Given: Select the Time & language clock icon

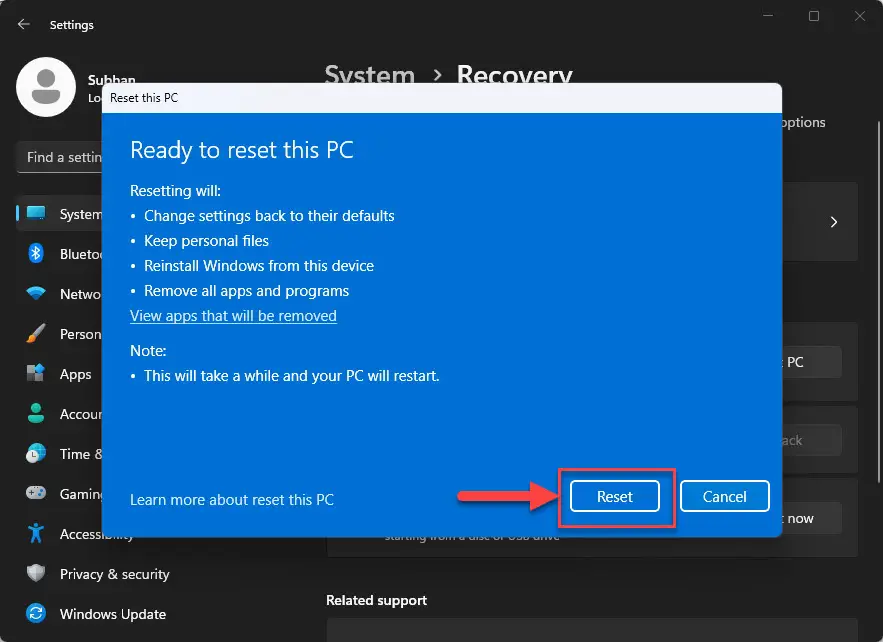Looking at the screenshot, I should [36, 453].
